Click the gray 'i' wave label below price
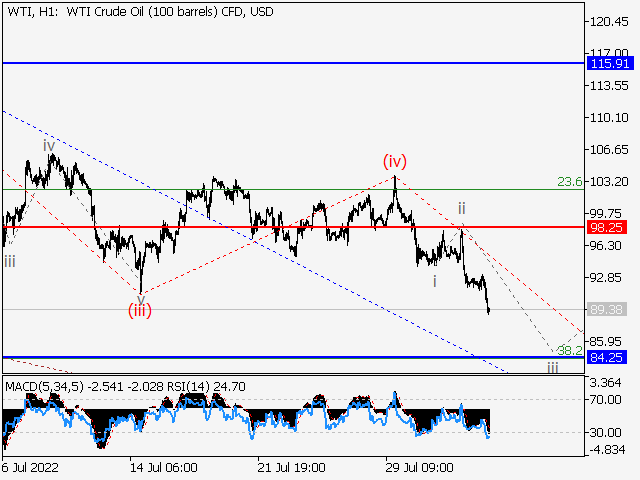Viewport: 640px width, 480px height. [435, 281]
